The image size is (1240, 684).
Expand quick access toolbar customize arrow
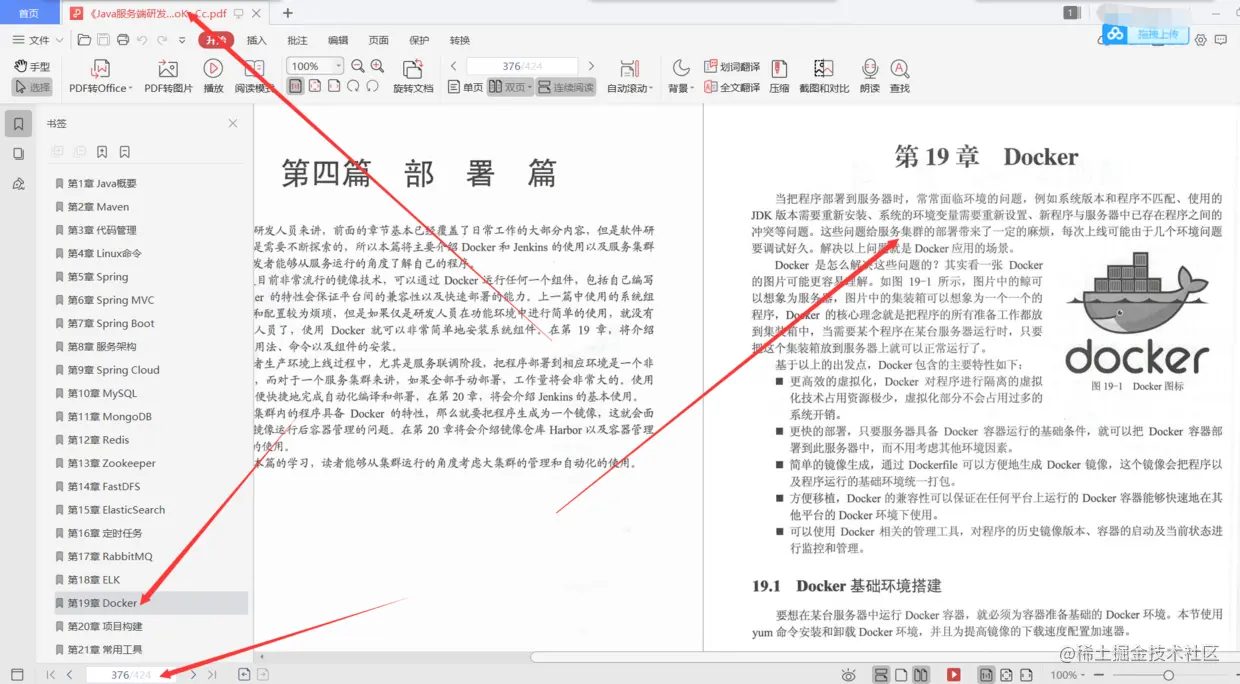click(182, 40)
